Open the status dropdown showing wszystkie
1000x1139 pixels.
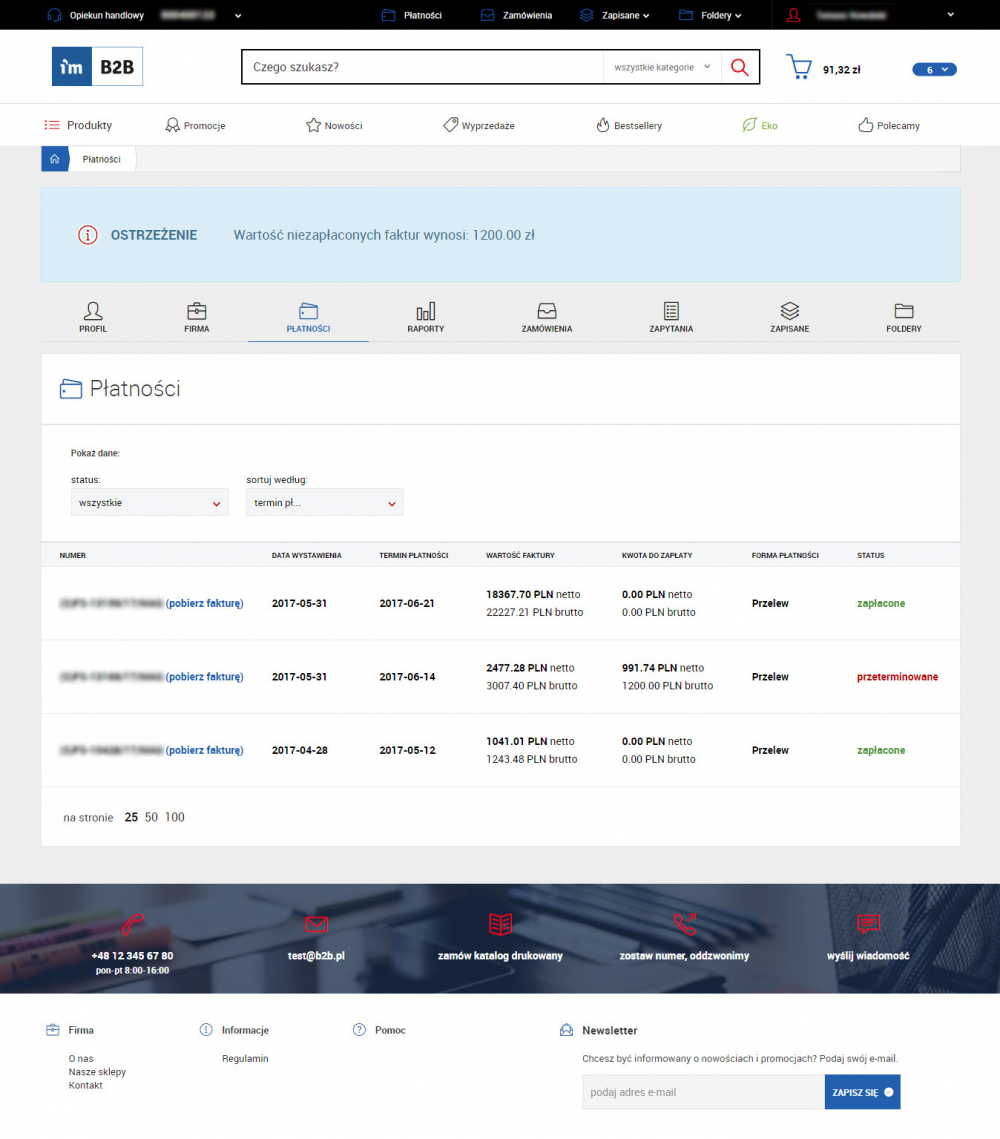(x=149, y=502)
